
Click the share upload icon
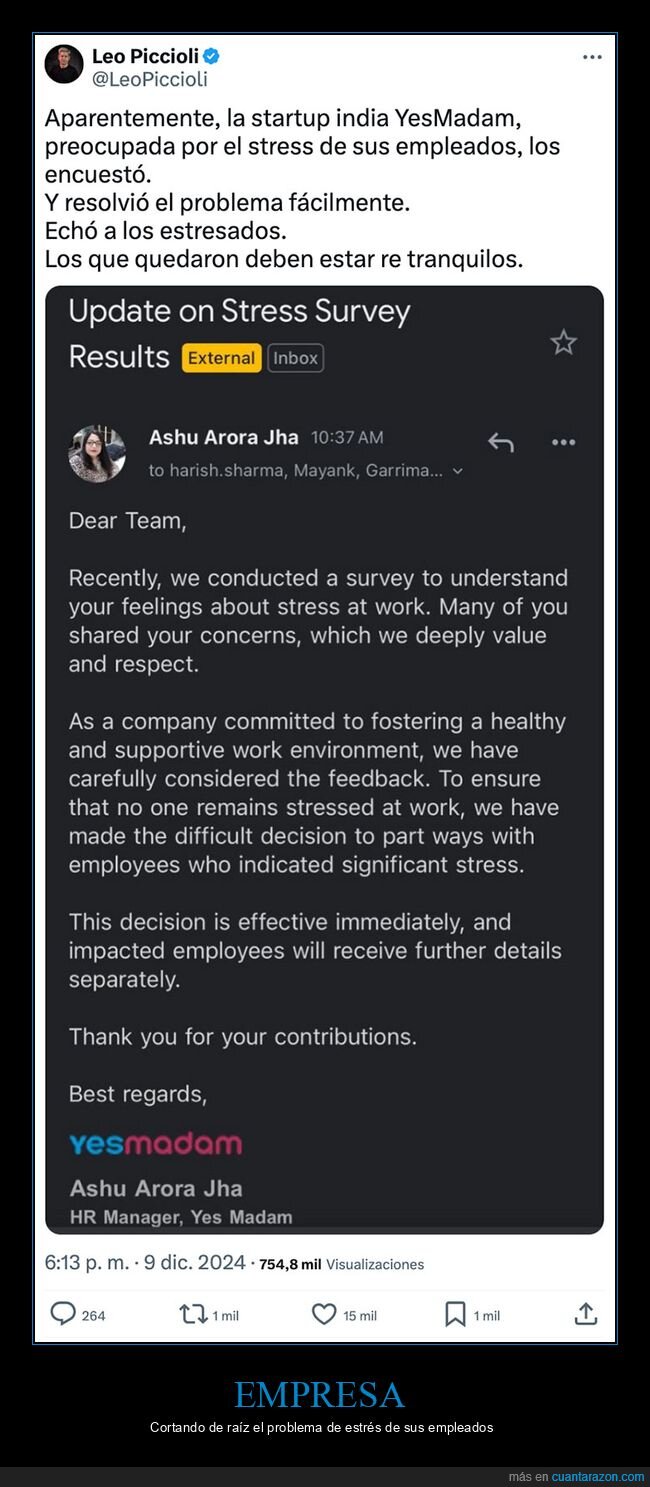tap(586, 1314)
